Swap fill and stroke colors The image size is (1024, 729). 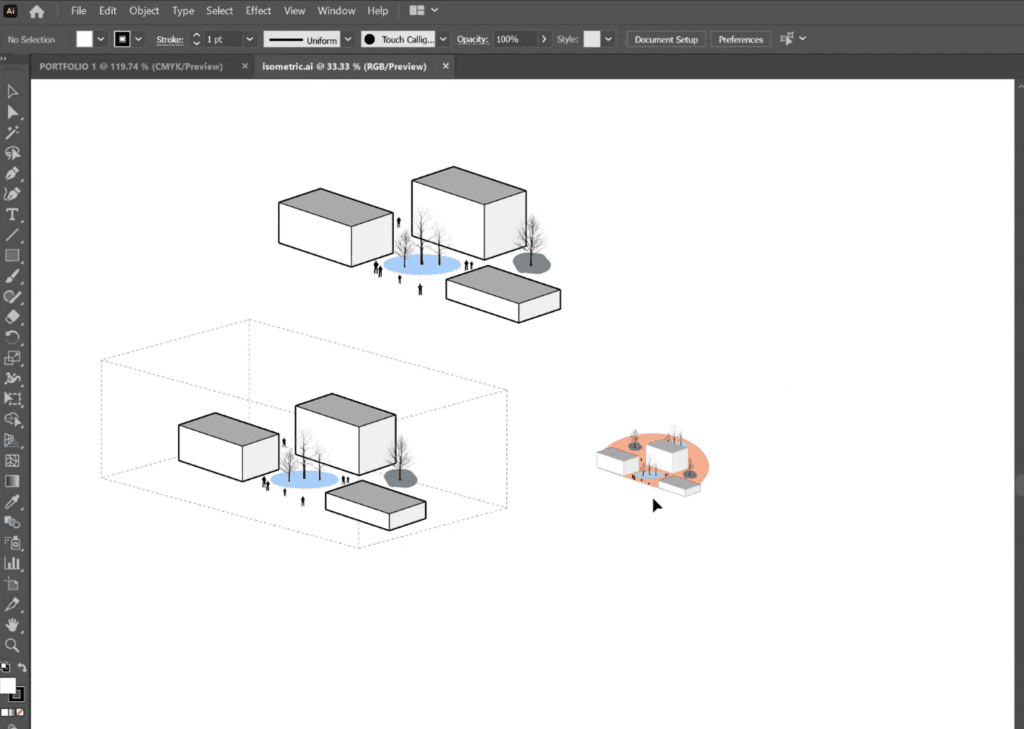tap(22, 667)
